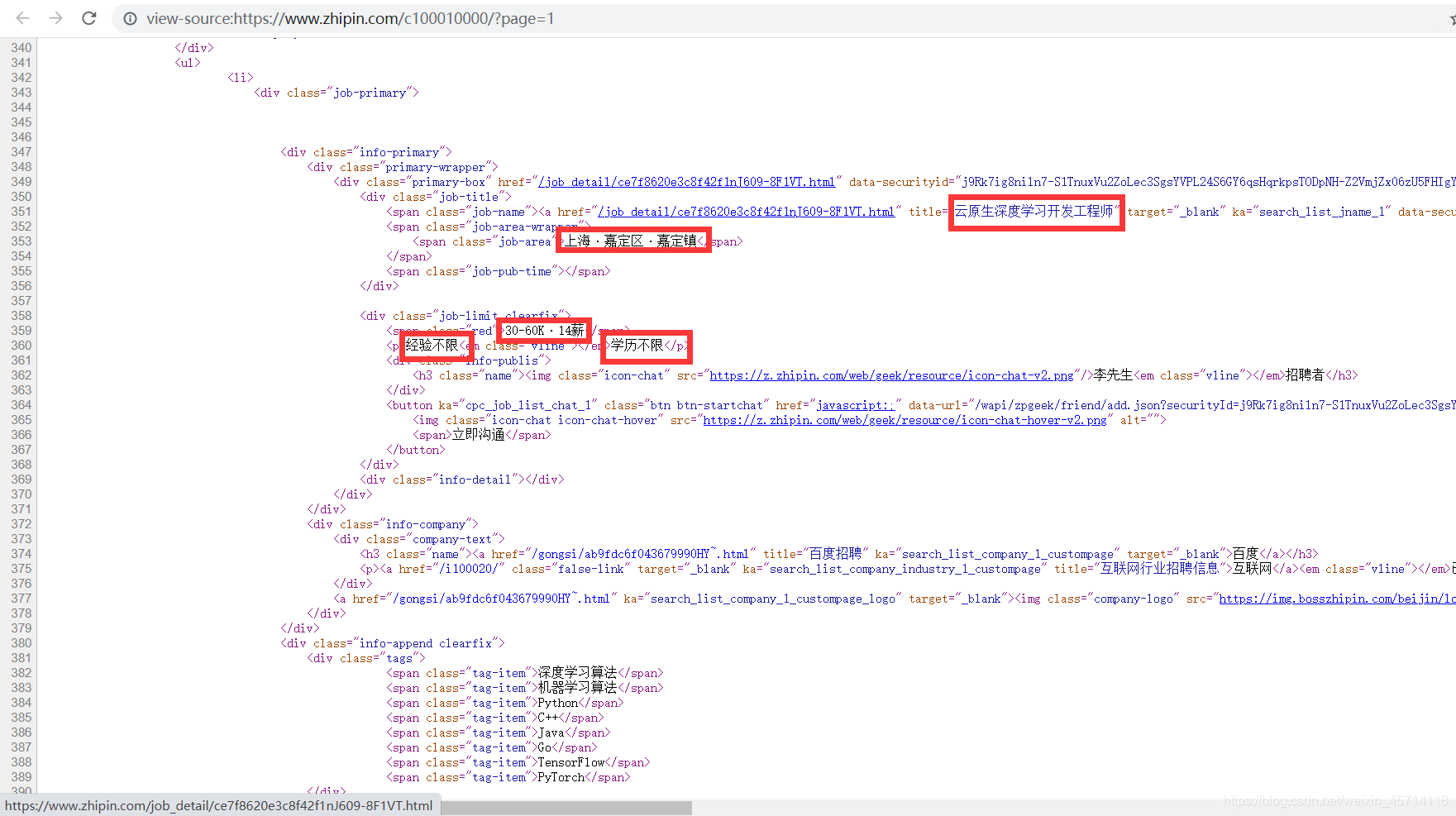1456x816 pixels.
Task: Click the div class="primary-wrapper" tag
Action: (403, 167)
